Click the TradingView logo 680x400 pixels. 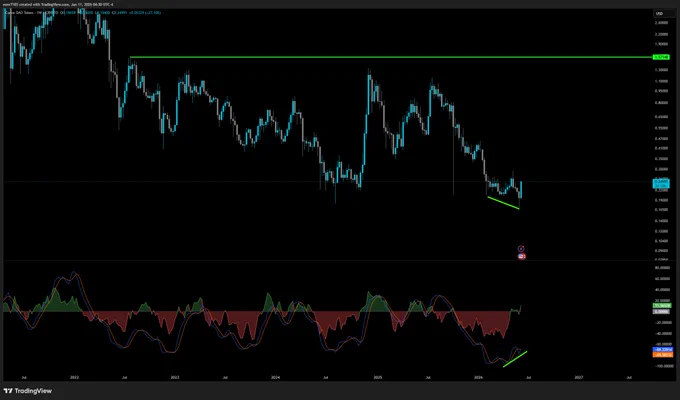[28, 391]
